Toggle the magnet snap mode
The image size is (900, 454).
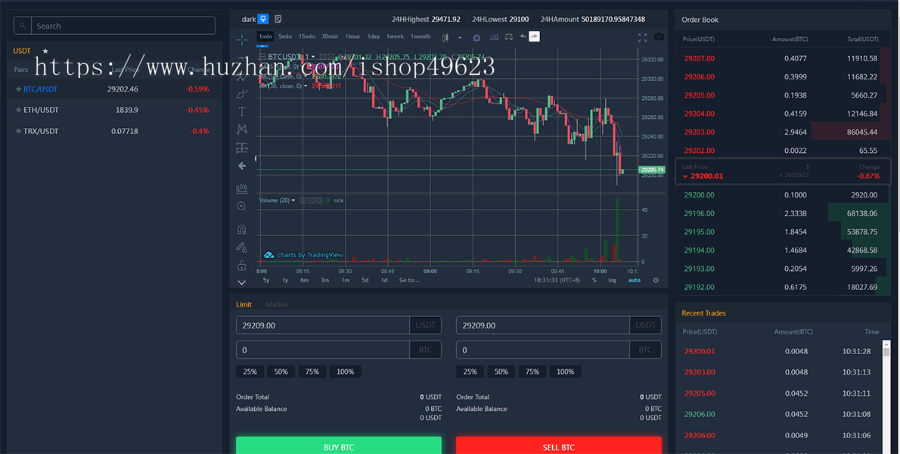[x=242, y=229]
